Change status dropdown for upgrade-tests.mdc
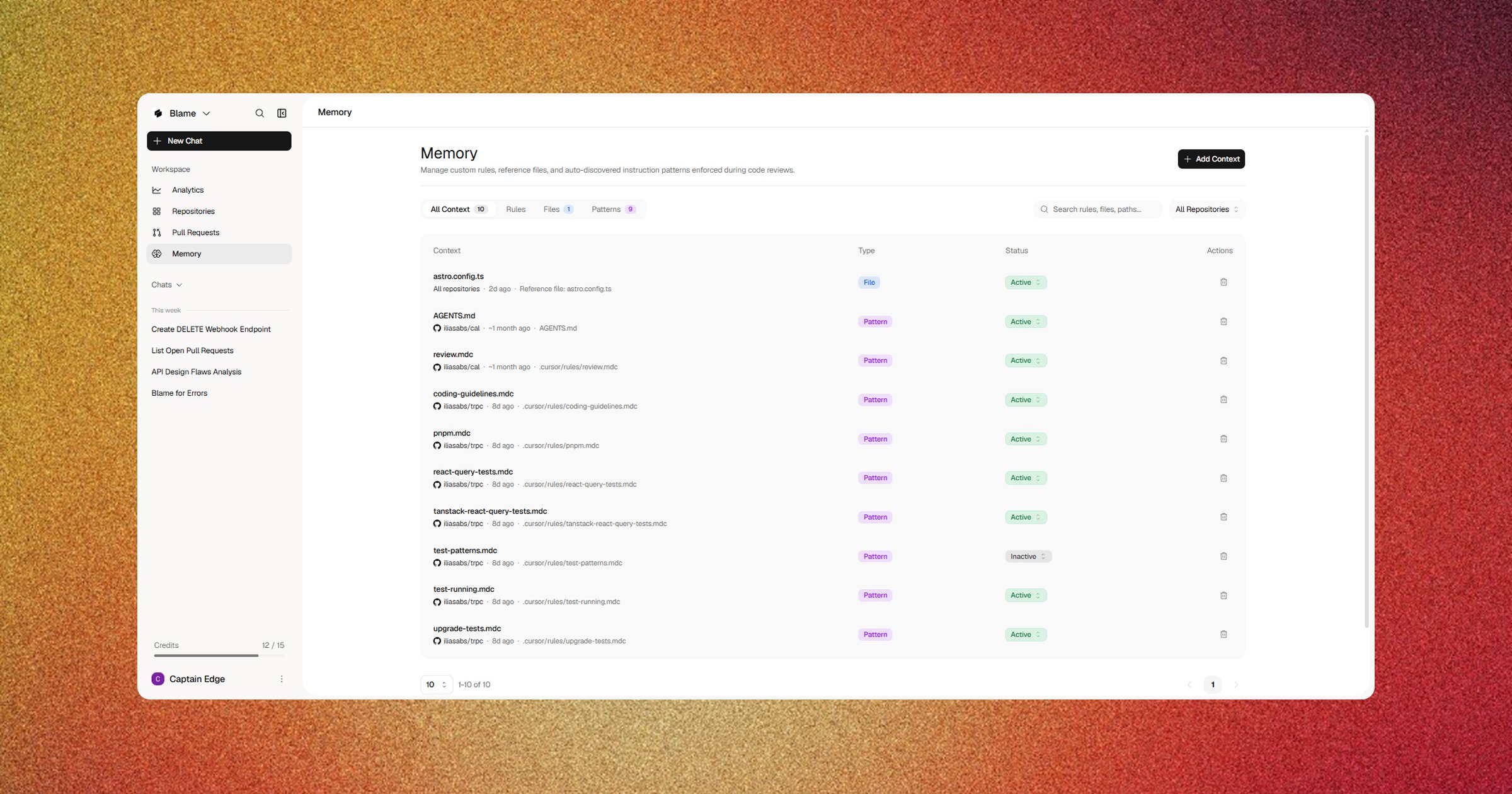 pyautogui.click(x=1026, y=635)
